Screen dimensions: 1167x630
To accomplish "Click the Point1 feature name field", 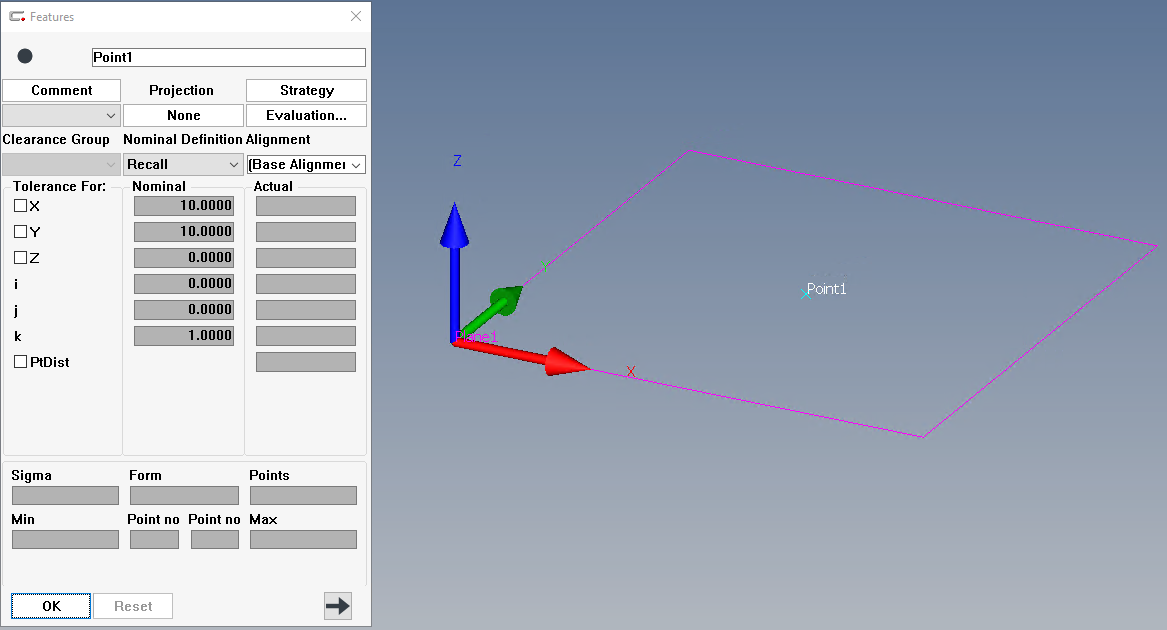I will click(228, 57).
